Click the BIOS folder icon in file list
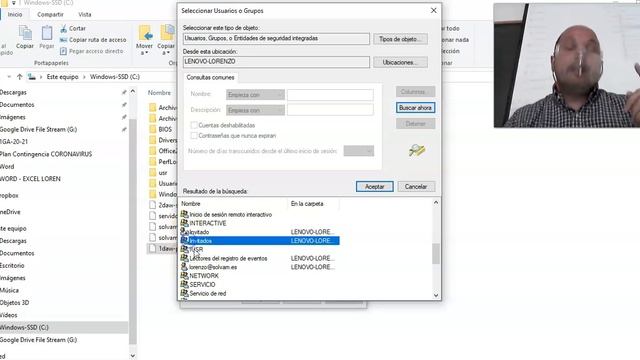This screenshot has width=640, height=360. (x=153, y=129)
